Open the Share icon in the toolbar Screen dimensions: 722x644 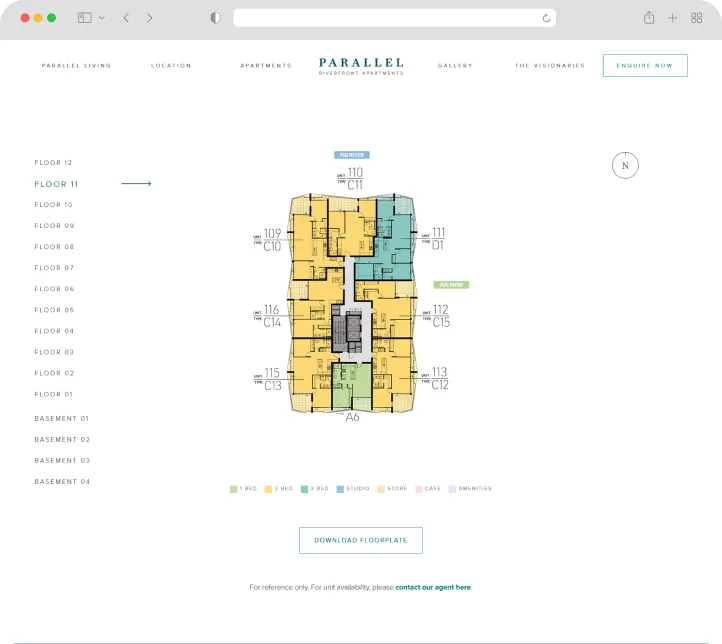(649, 18)
